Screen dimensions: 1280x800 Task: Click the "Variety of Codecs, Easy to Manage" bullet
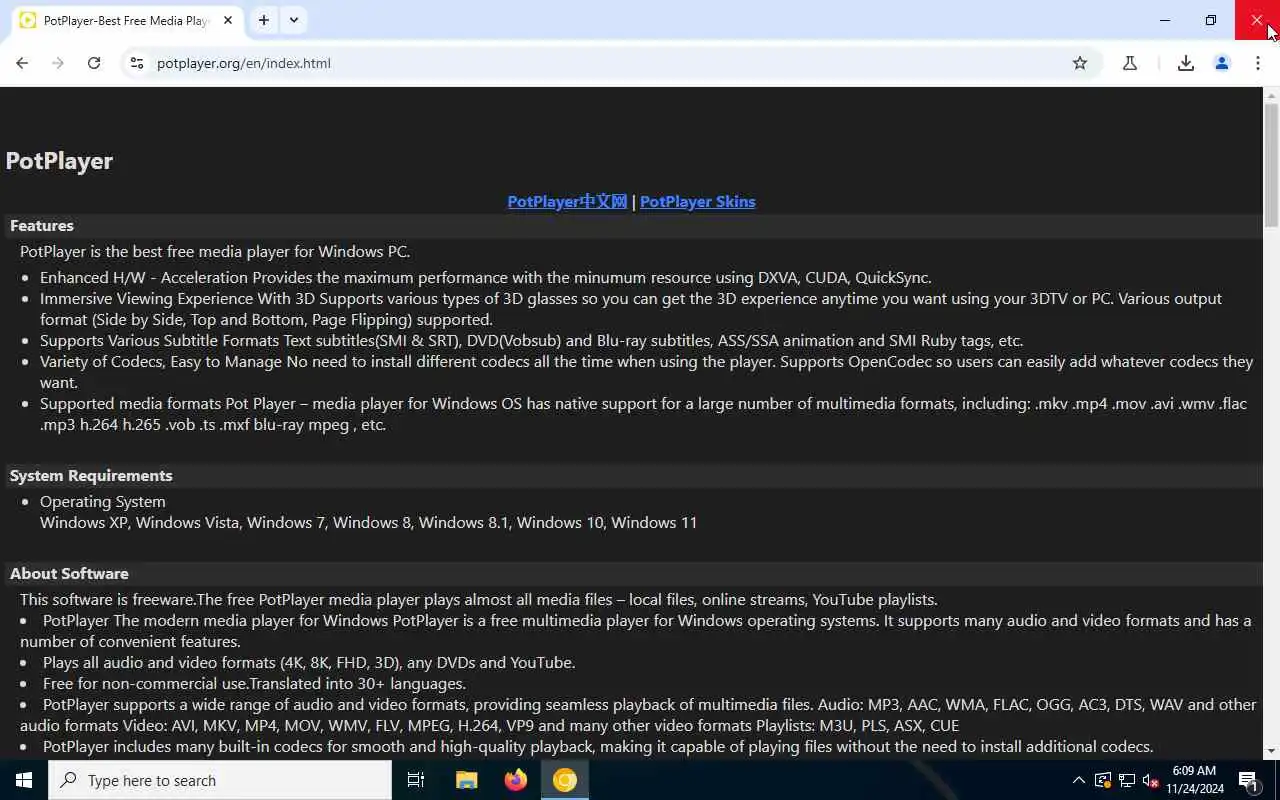click(x=646, y=372)
